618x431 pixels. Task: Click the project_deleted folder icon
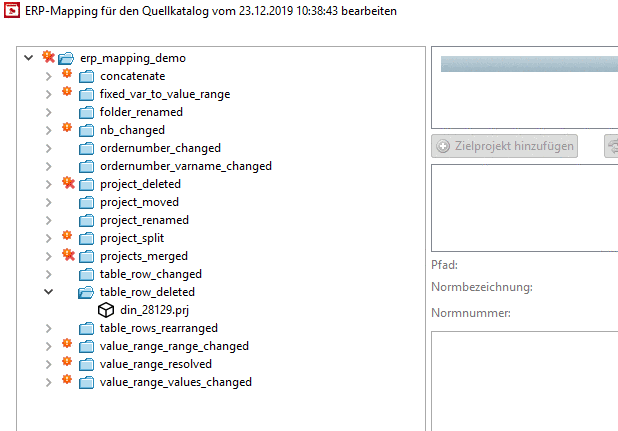[x=87, y=184]
